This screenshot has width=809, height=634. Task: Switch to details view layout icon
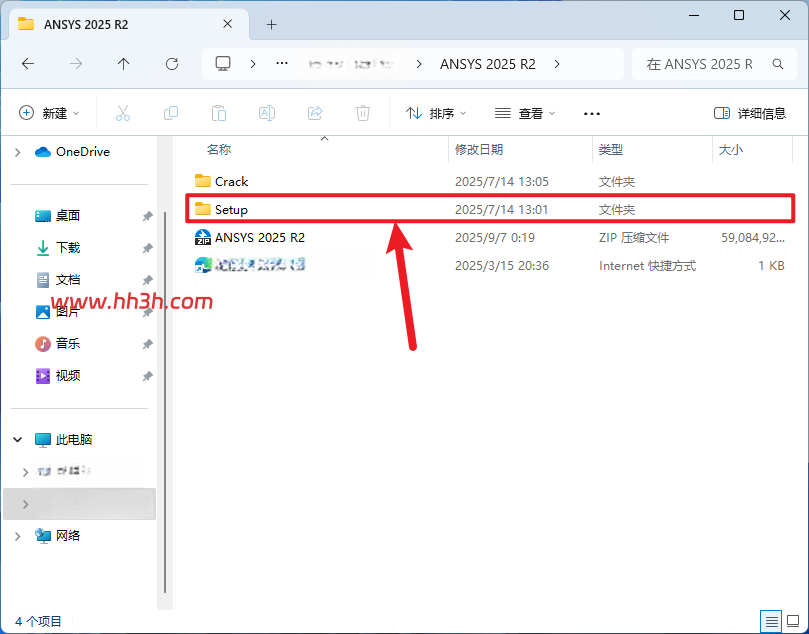click(x=771, y=621)
